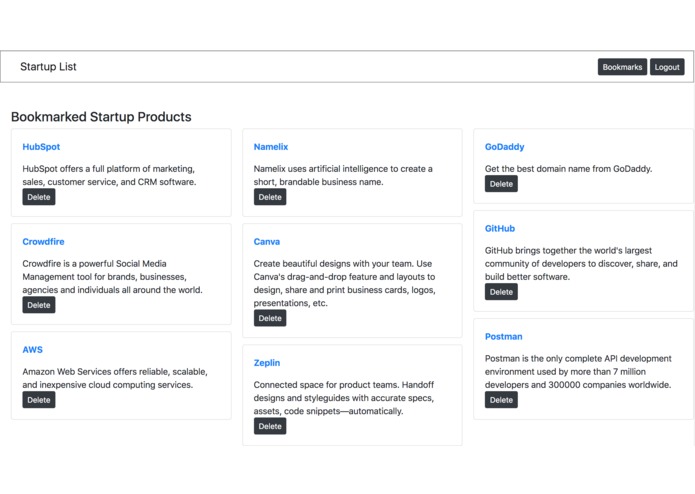695x494 pixels.
Task: Click the GitHub community description text
Action: pyautogui.click(x=581, y=264)
